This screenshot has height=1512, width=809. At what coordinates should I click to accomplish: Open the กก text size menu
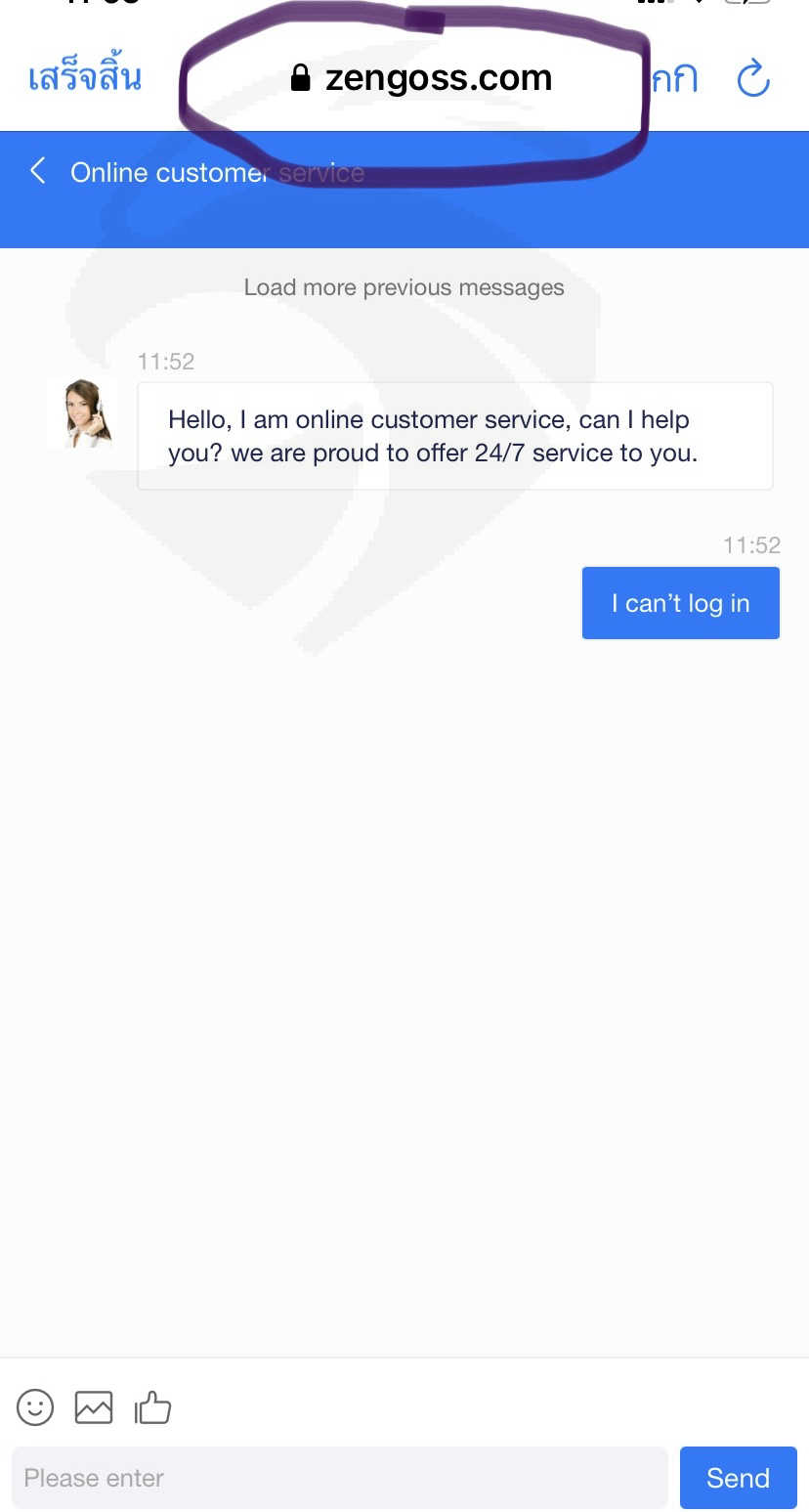[x=675, y=78]
